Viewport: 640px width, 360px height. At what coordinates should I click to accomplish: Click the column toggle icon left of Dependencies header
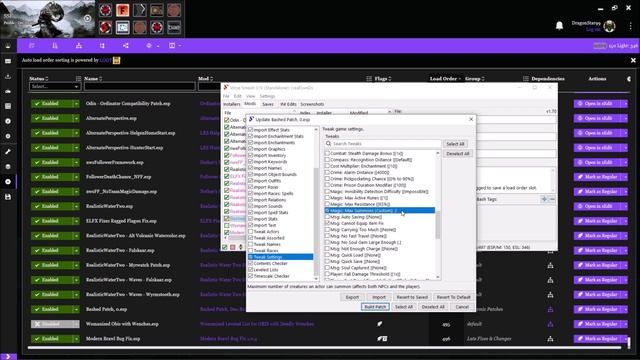click(526, 79)
